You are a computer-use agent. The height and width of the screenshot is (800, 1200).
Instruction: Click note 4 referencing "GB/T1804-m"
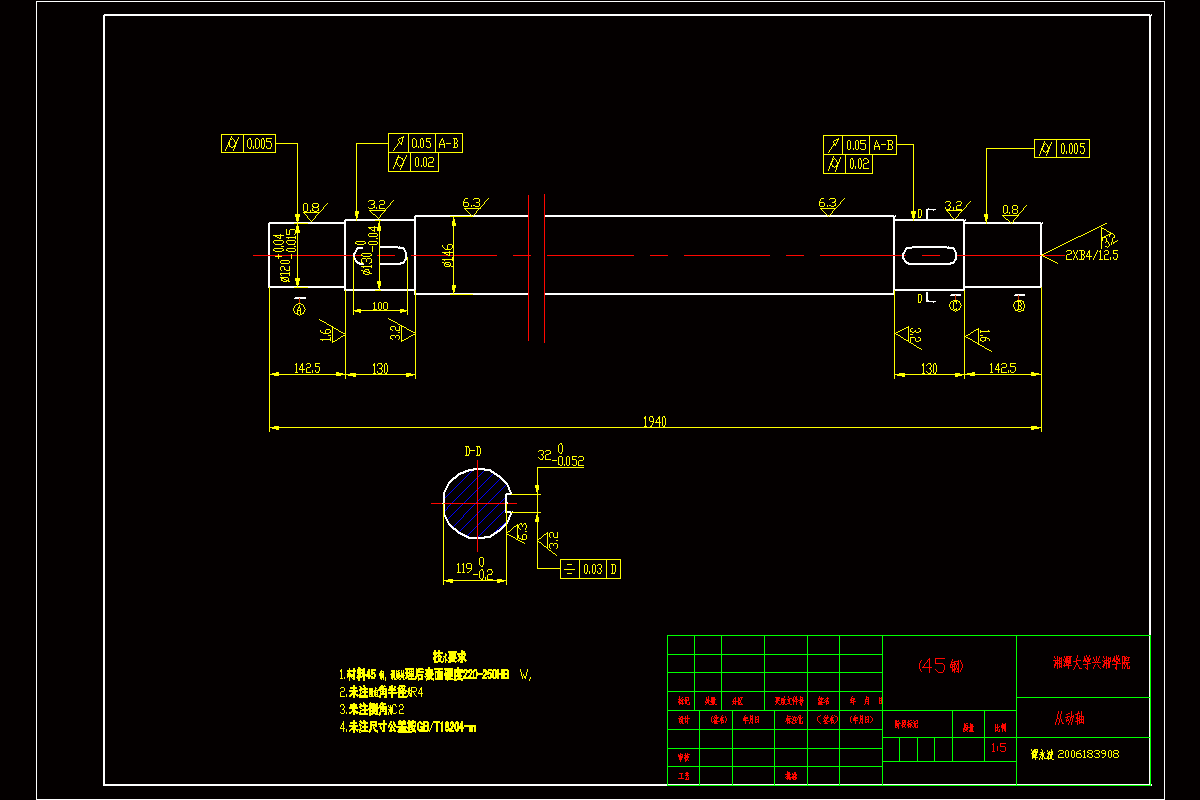[x=408, y=727]
